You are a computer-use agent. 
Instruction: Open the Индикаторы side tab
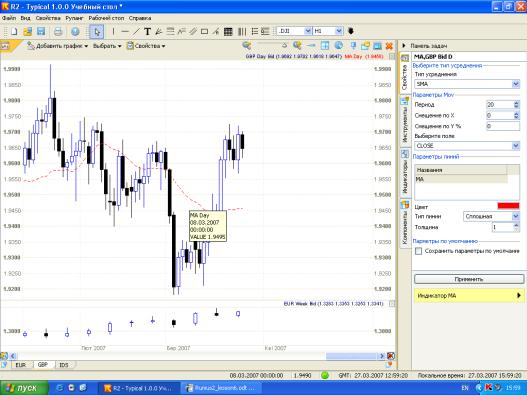[x=405, y=172]
